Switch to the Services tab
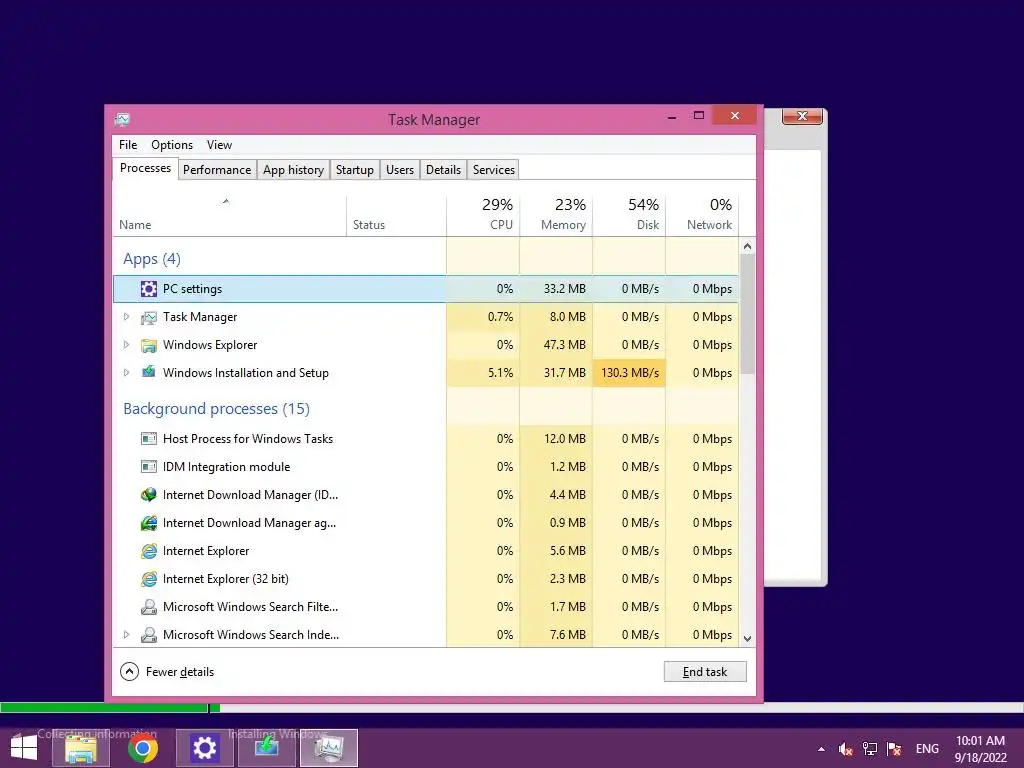1024x768 pixels. pyautogui.click(x=494, y=170)
